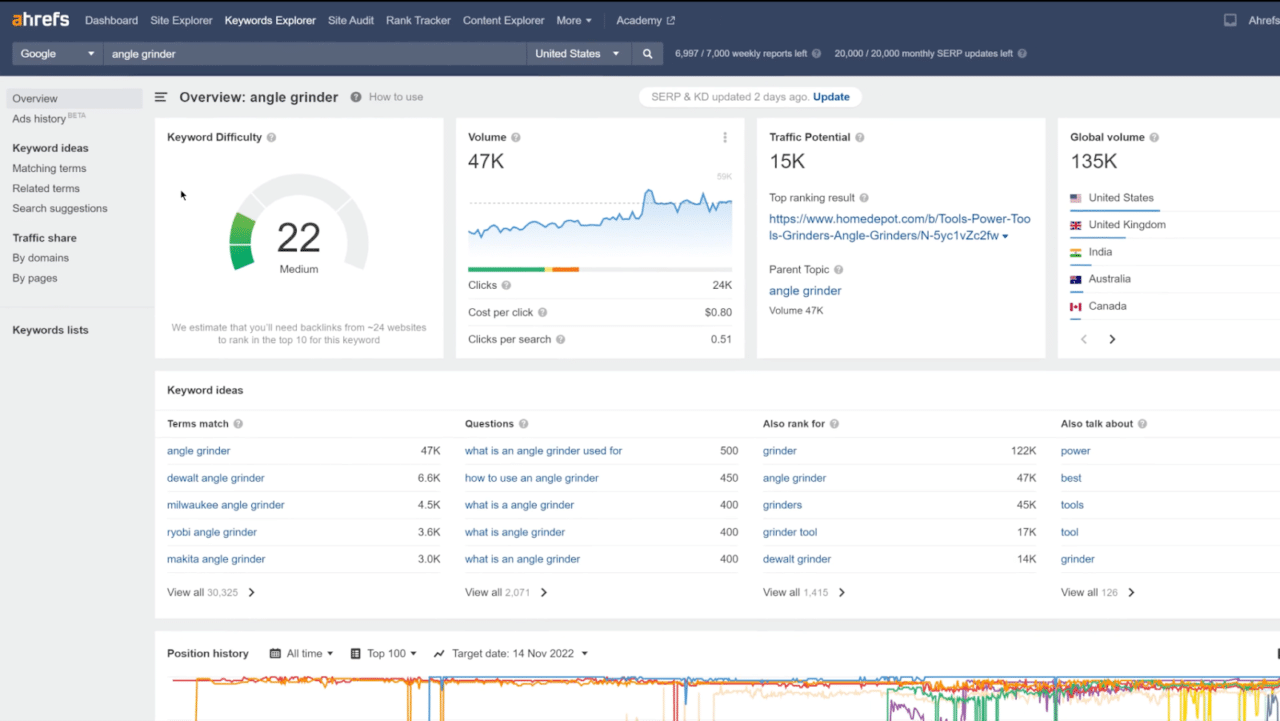Image resolution: width=1280 pixels, height=721 pixels.
Task: Toggle the hamburger sidebar menu icon
Action: [x=161, y=97]
